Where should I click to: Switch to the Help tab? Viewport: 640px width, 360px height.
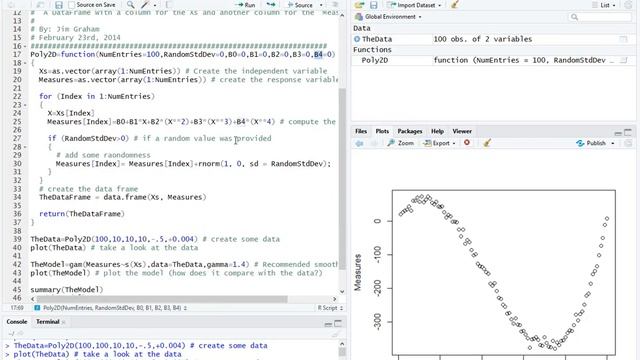click(x=437, y=131)
